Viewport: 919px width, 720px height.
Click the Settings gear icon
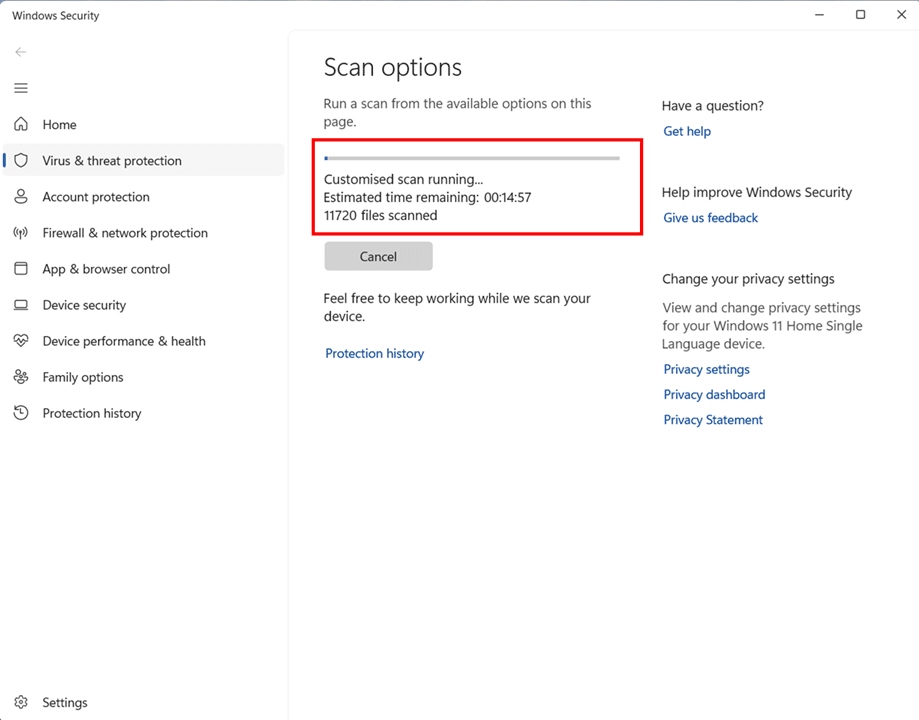(x=21, y=703)
